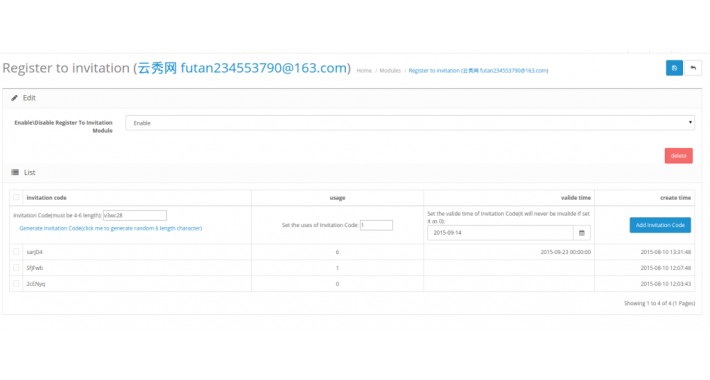Click valid time 2015-09-23 00:00:00 cell
The image size is (710, 380).
(566, 252)
